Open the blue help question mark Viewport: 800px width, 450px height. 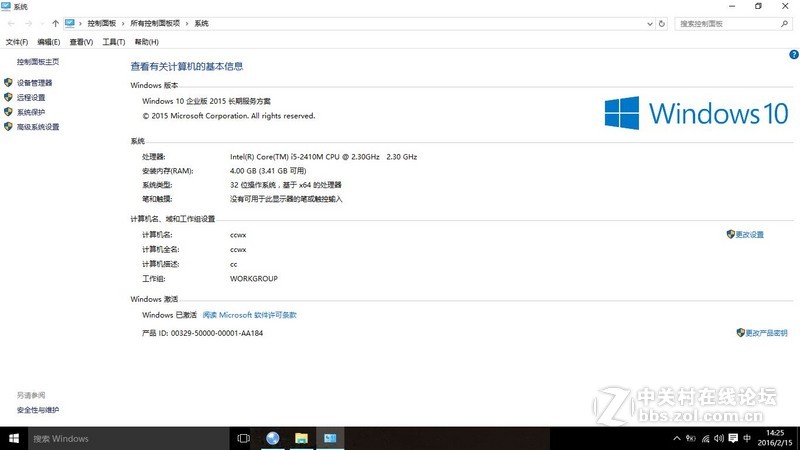[794, 55]
